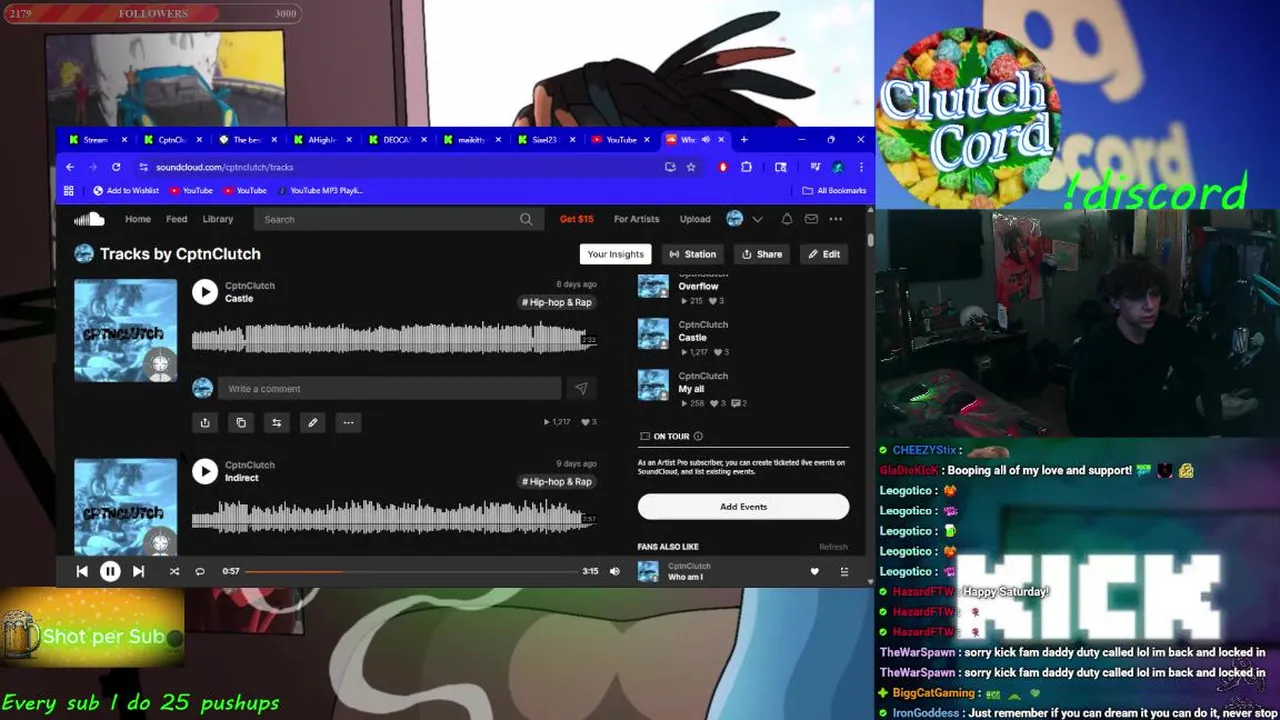Play the Castle track
This screenshot has width=1280, height=720.
point(205,291)
